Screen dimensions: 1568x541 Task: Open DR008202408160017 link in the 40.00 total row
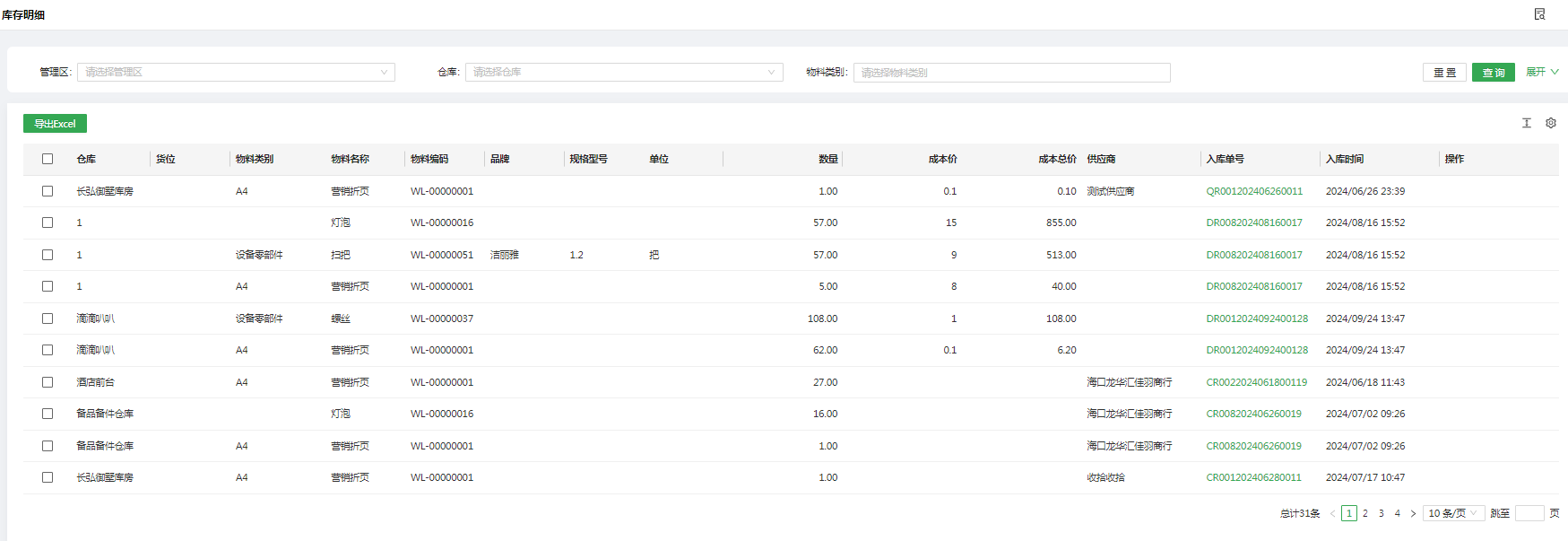(x=1254, y=286)
